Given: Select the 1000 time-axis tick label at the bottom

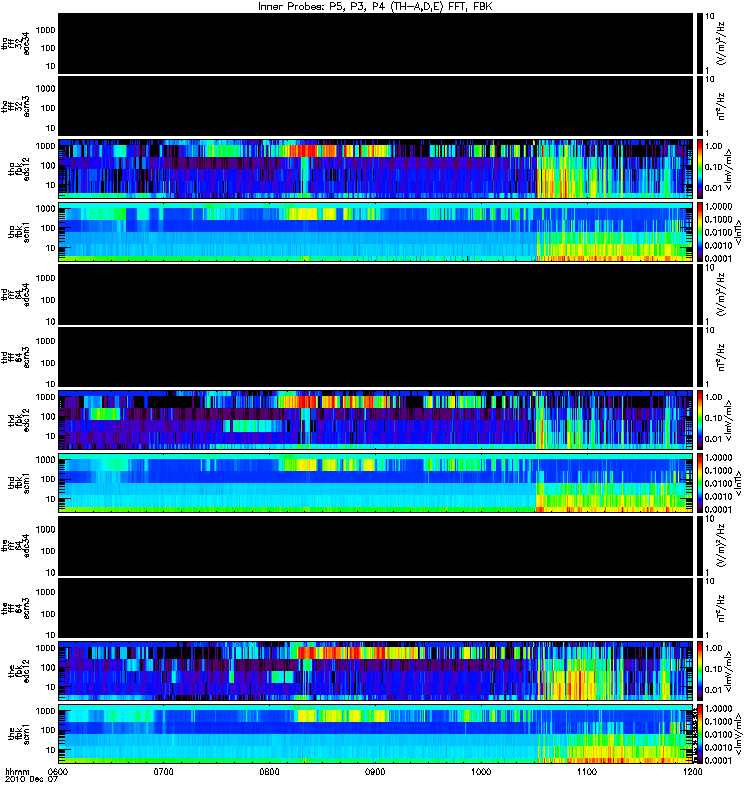Looking at the screenshot, I should click(481, 771).
